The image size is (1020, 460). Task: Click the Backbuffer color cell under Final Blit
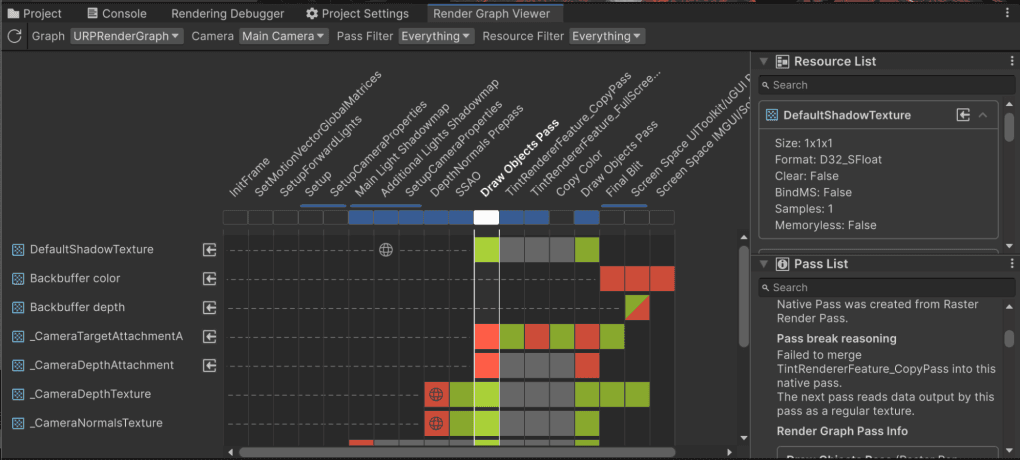[x=612, y=278]
